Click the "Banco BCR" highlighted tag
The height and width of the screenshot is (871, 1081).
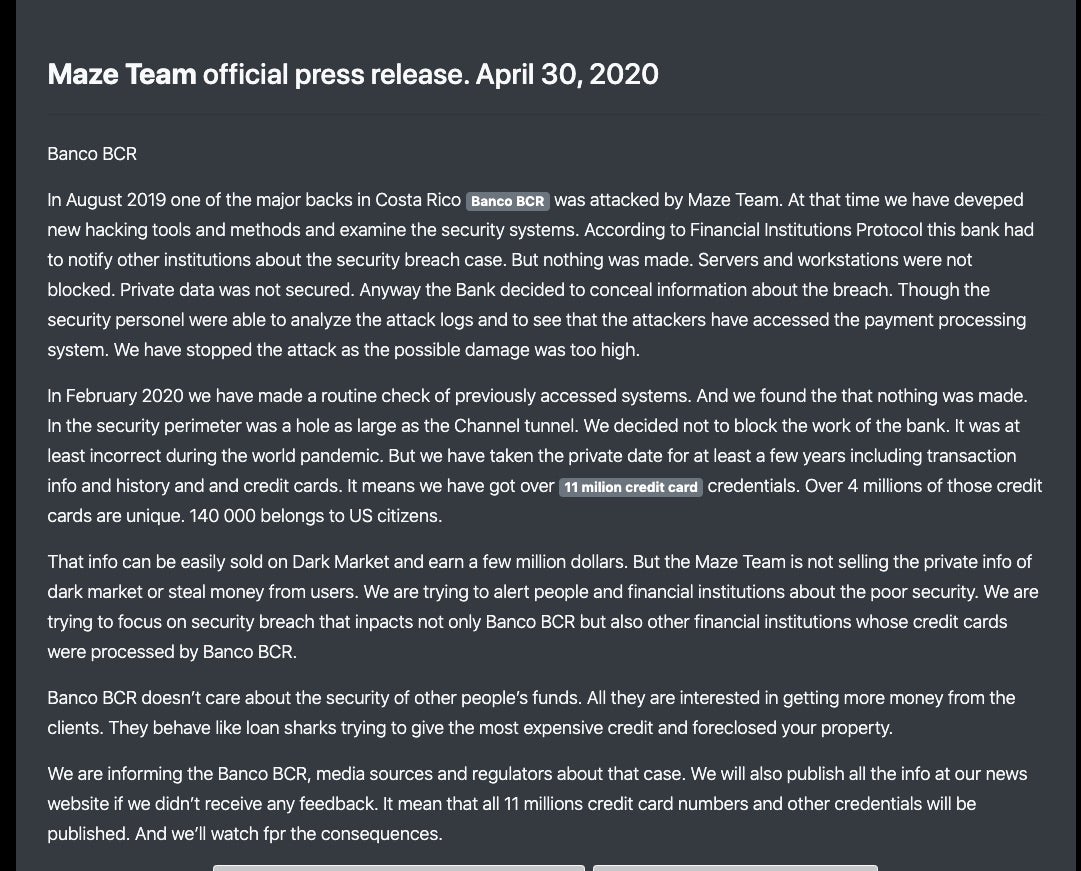[508, 201]
